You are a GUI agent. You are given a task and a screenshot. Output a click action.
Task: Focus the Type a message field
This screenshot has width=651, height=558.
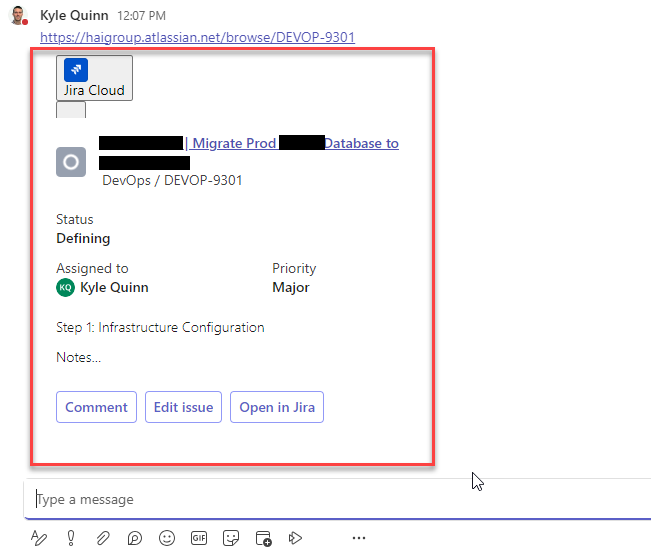337,499
